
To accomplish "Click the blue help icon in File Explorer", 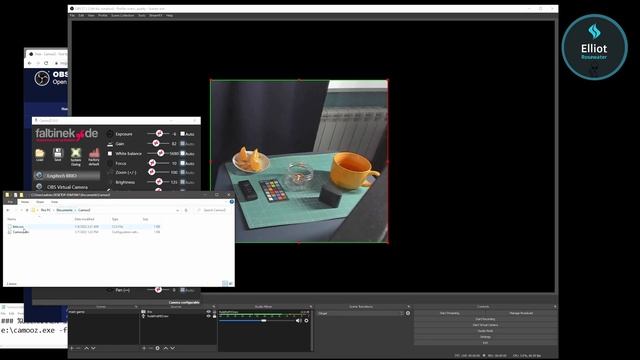I will (231, 202).
